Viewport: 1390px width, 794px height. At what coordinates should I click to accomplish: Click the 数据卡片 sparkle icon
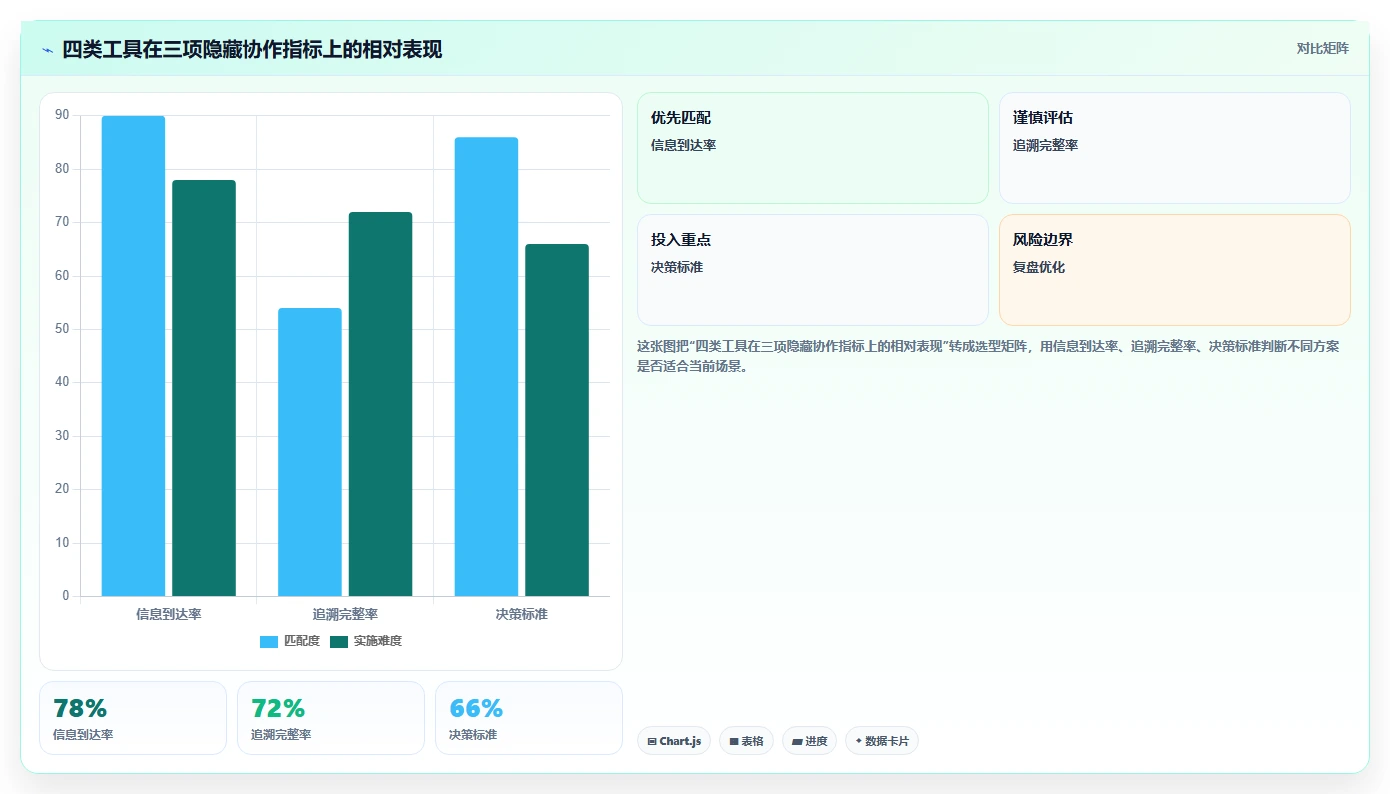click(858, 741)
